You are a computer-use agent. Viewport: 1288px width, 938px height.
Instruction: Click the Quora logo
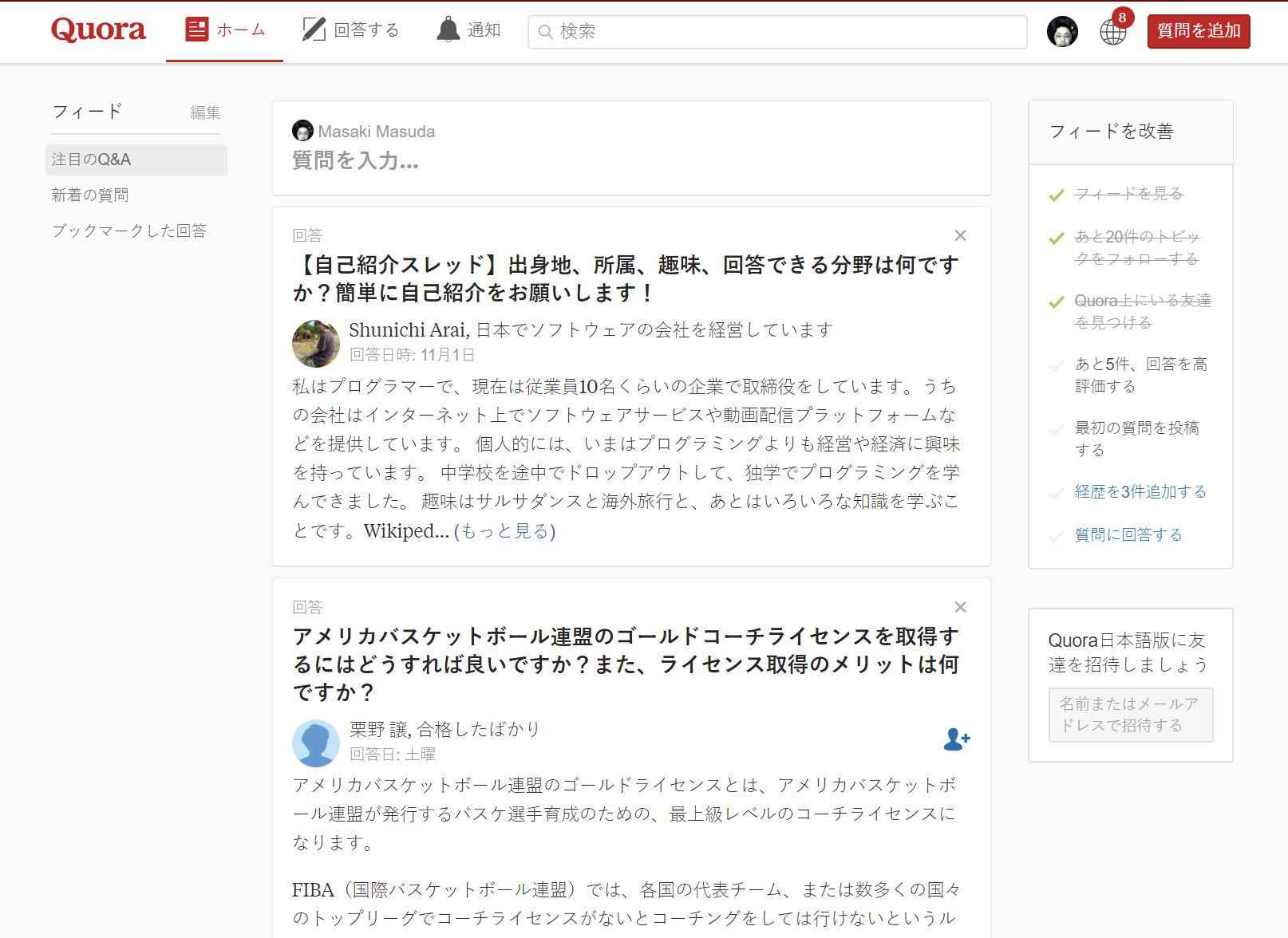tap(98, 30)
